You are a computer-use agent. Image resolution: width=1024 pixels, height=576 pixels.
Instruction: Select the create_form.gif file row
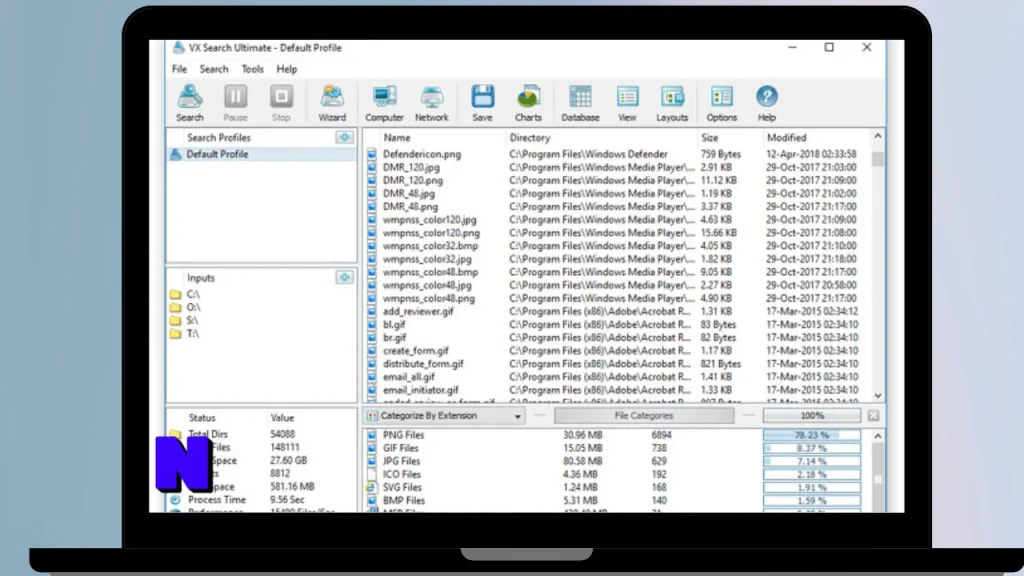click(617, 351)
